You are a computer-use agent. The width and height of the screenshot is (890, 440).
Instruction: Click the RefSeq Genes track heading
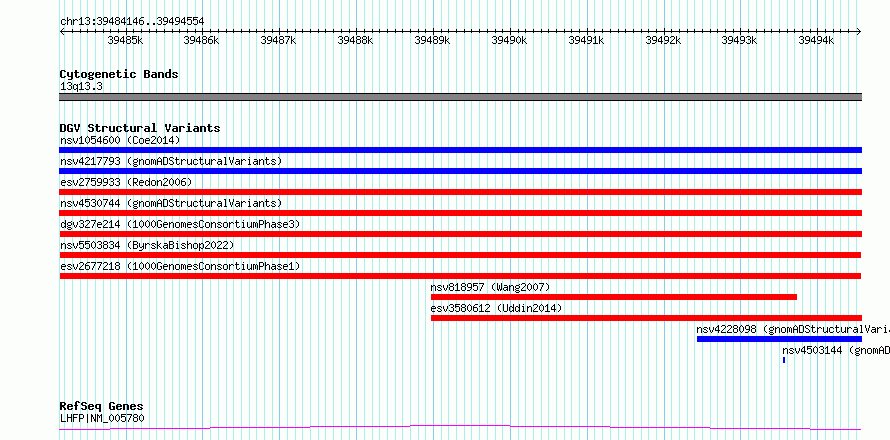tap(101, 407)
